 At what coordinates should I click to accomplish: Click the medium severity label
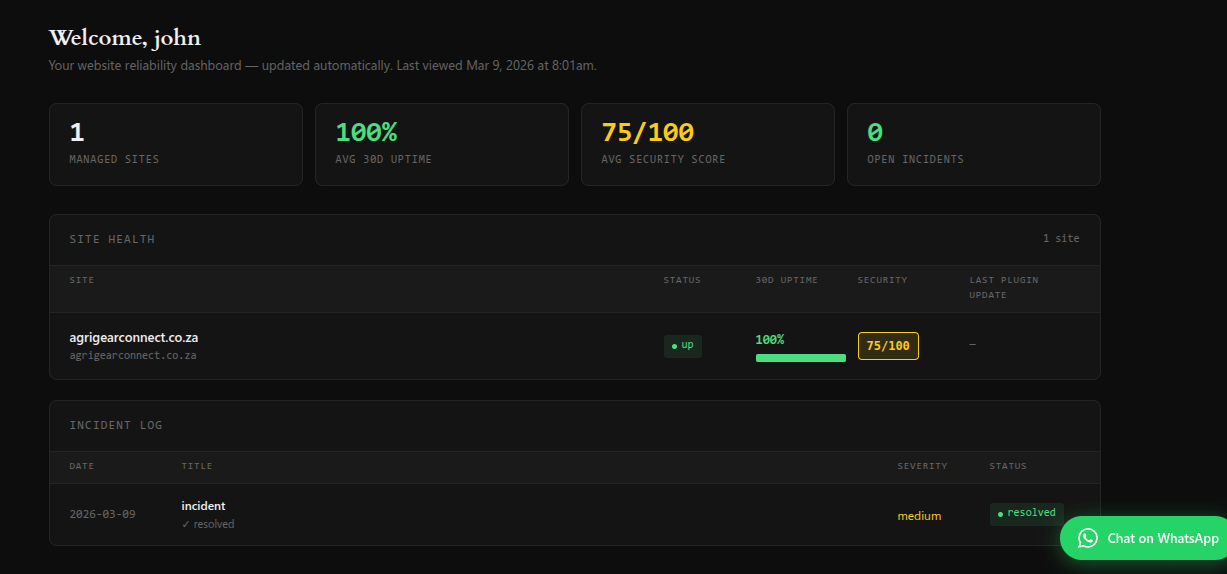tap(919, 516)
